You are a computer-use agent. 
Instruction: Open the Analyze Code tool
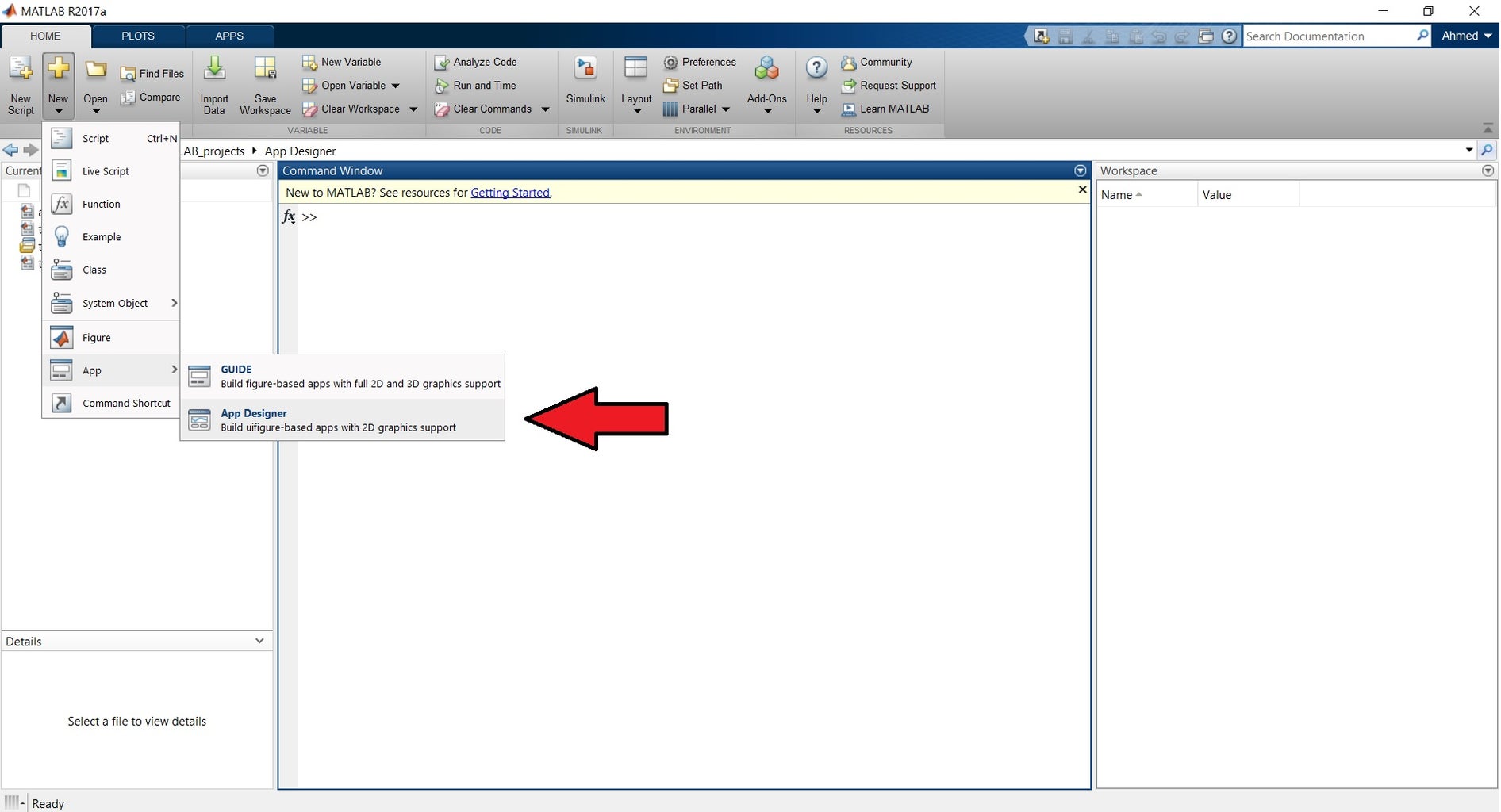484,62
